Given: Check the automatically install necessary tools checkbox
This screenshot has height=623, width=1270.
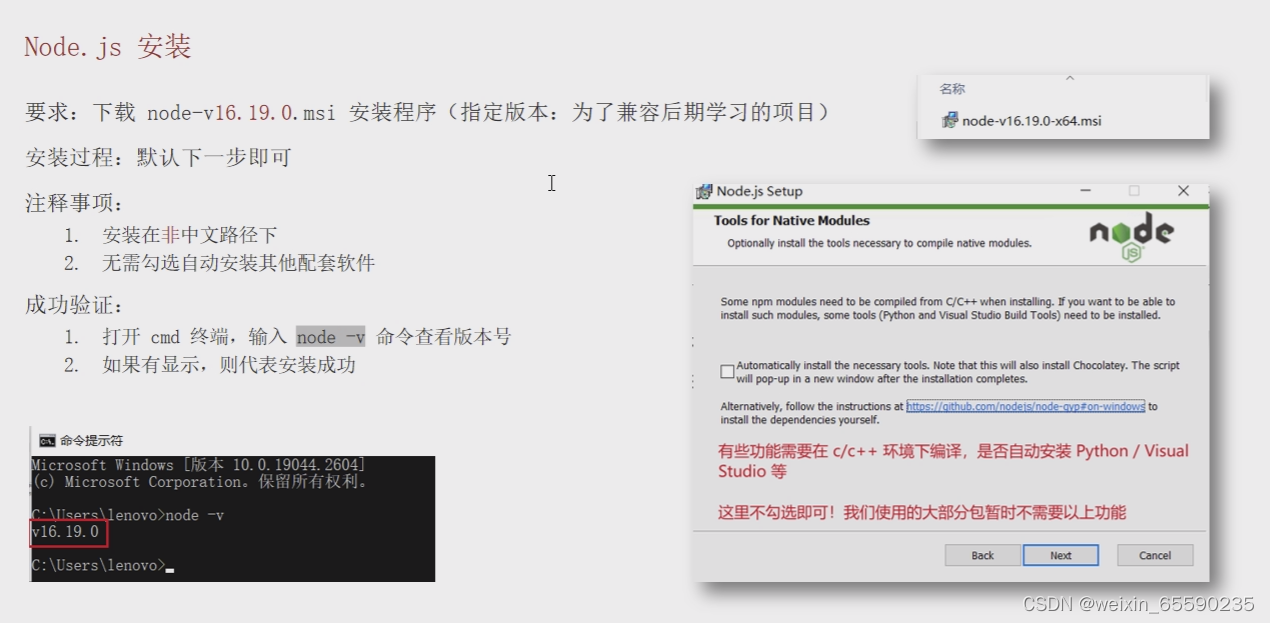Looking at the screenshot, I should click(x=727, y=372).
